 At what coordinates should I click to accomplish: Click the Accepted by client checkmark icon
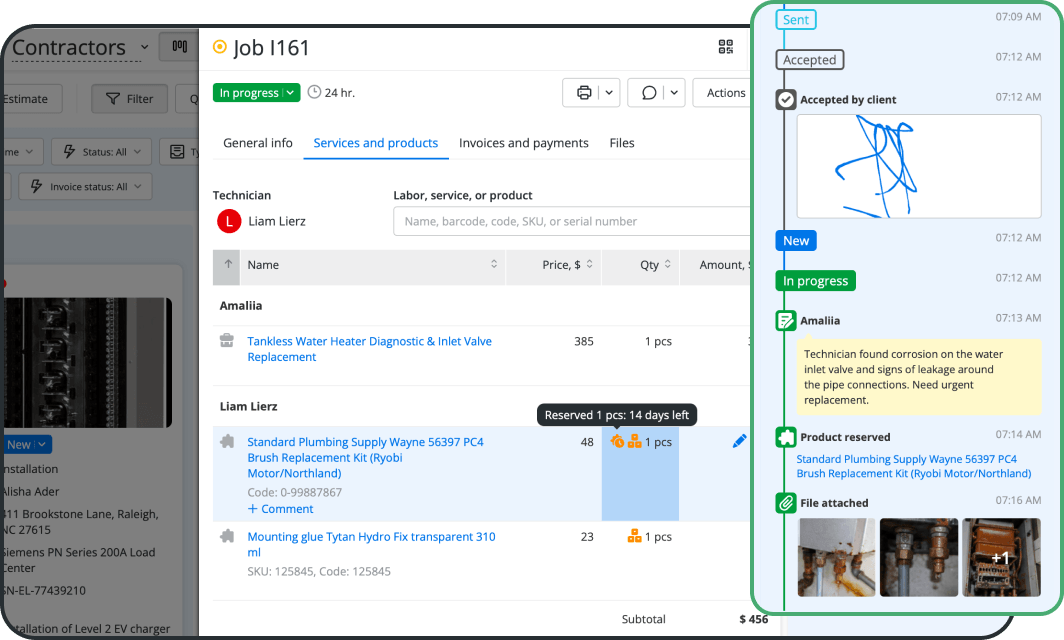tap(786, 100)
